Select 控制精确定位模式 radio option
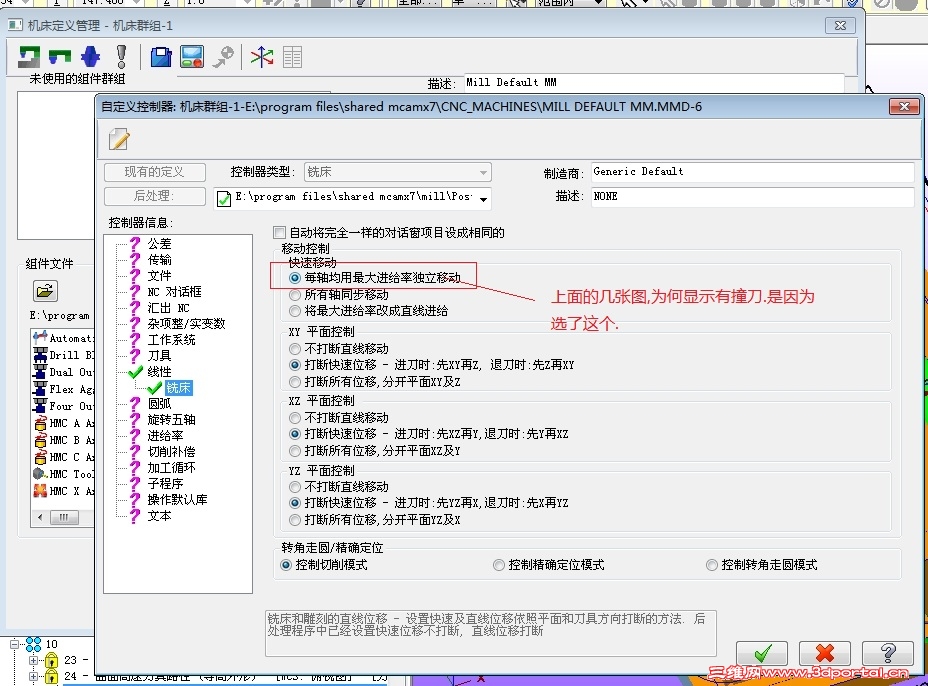Screen dimensions: 928x686 coord(499,565)
